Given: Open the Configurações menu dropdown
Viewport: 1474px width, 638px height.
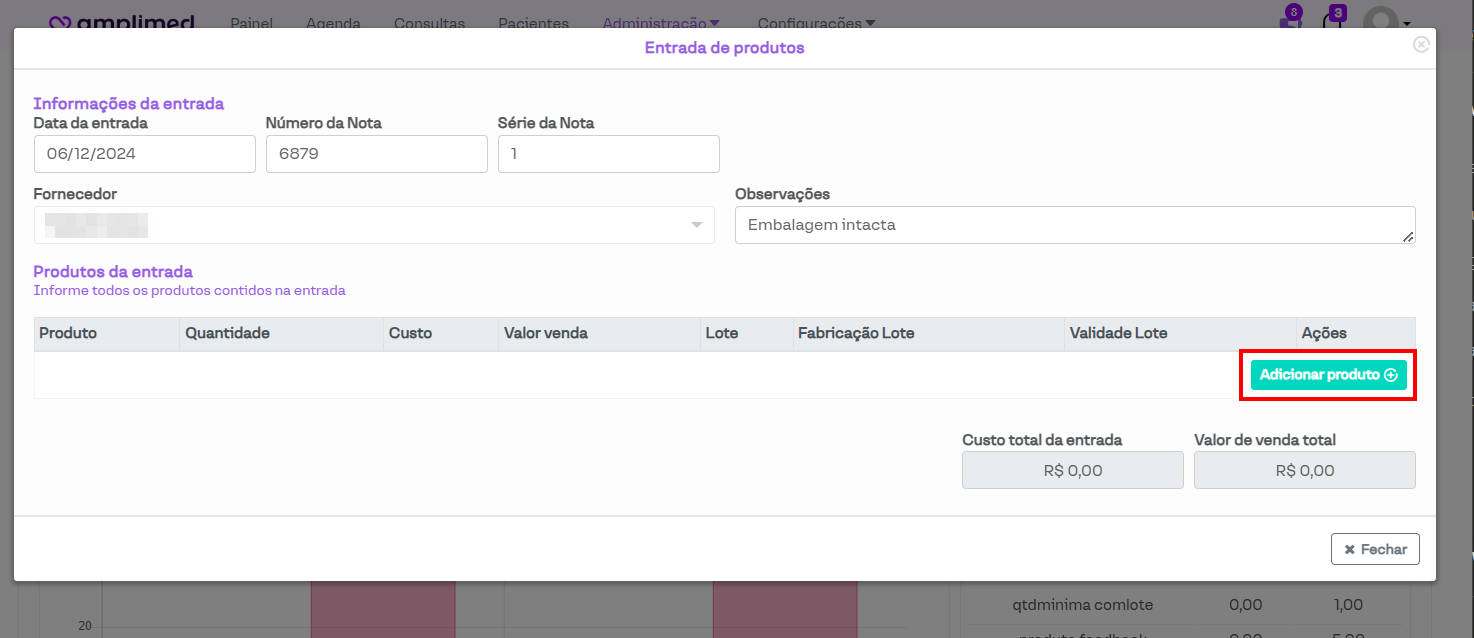Looking at the screenshot, I should [816, 23].
